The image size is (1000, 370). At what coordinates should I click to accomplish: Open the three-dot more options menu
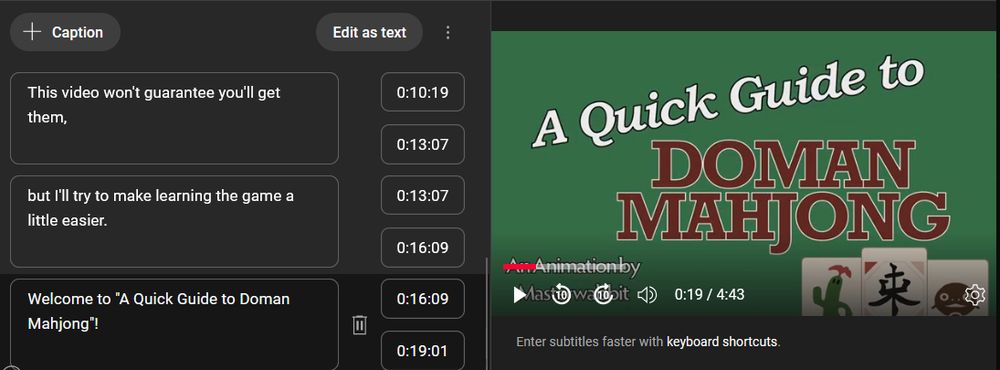448,33
